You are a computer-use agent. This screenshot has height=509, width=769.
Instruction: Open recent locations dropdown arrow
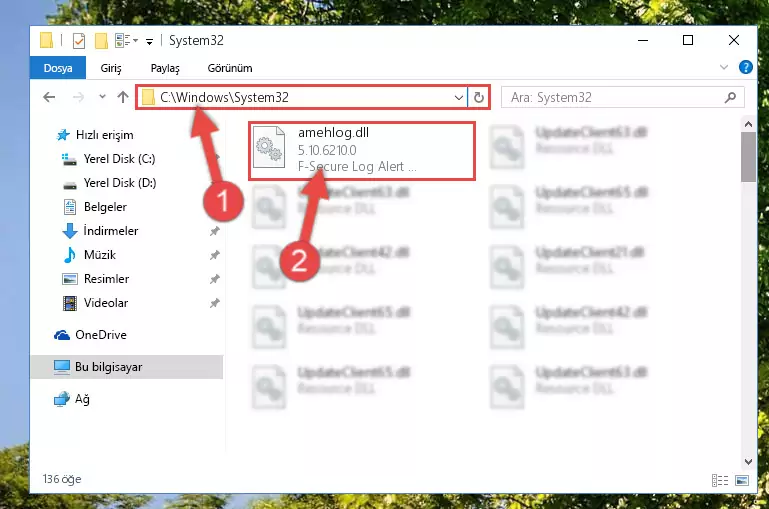[102, 97]
